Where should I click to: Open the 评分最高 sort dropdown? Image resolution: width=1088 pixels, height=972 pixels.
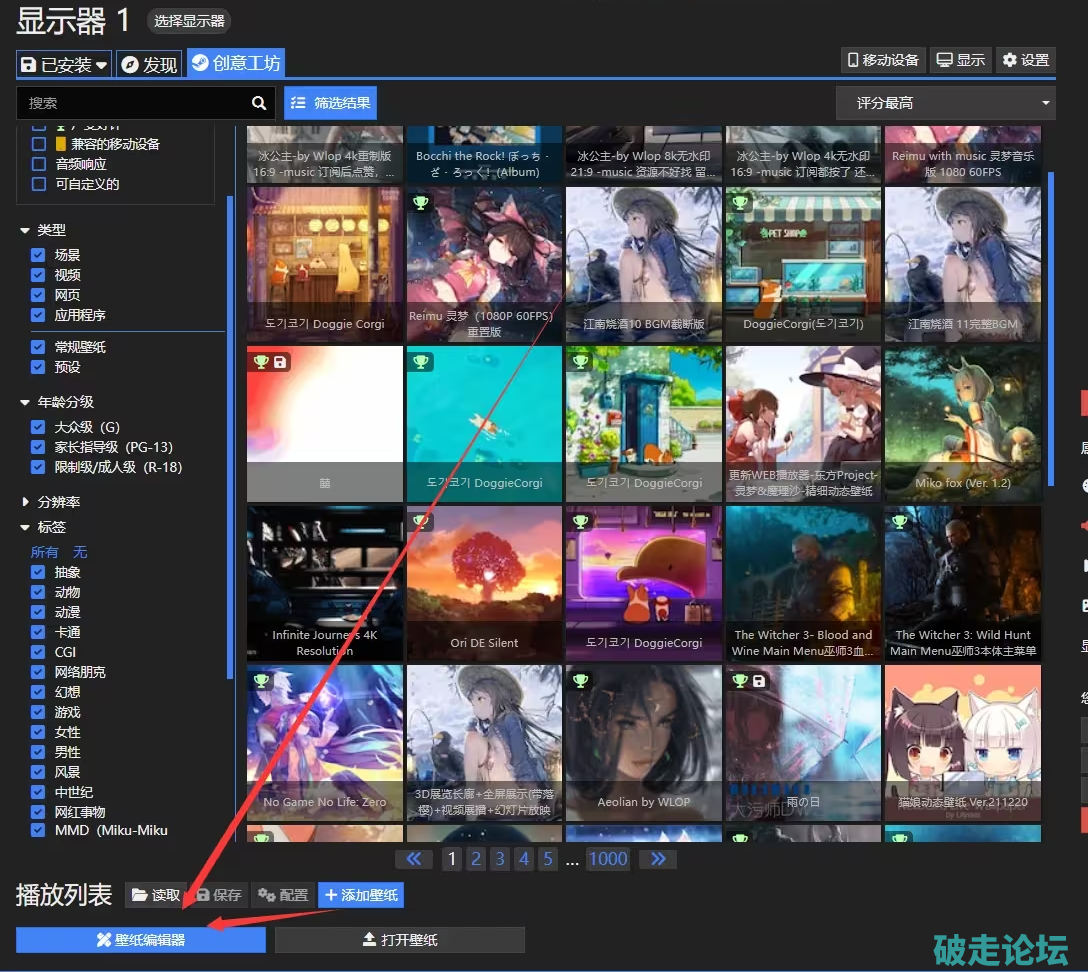point(945,103)
